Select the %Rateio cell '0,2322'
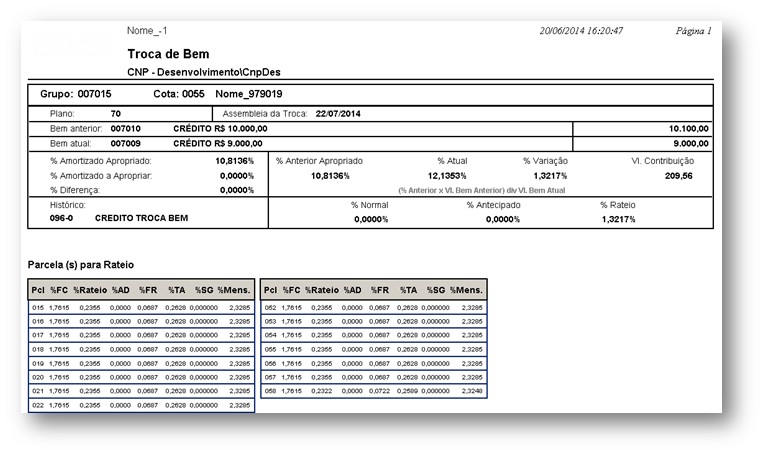The height and width of the screenshot is (455, 764). [x=322, y=391]
